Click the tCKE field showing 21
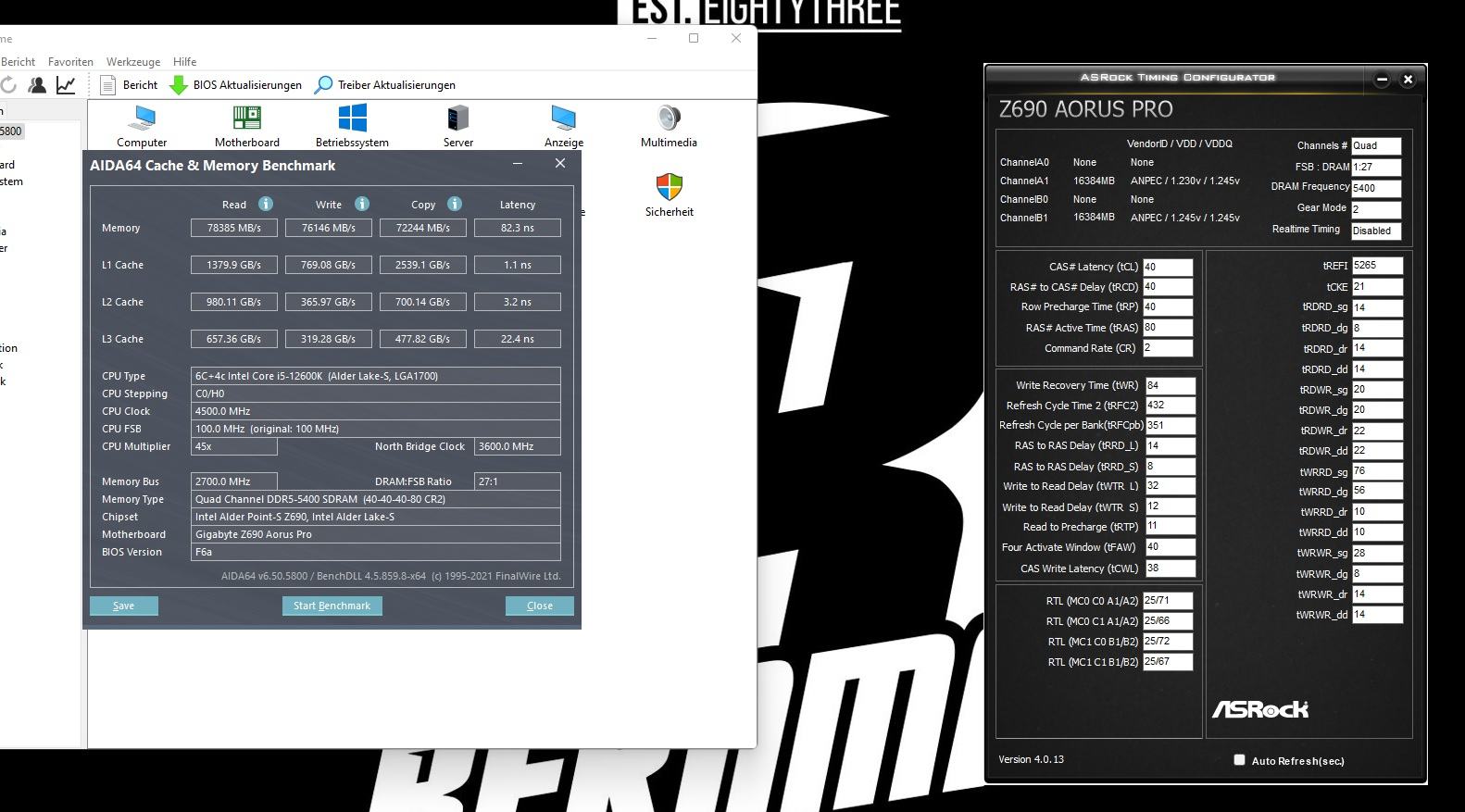The height and width of the screenshot is (812, 1465). [x=1377, y=287]
